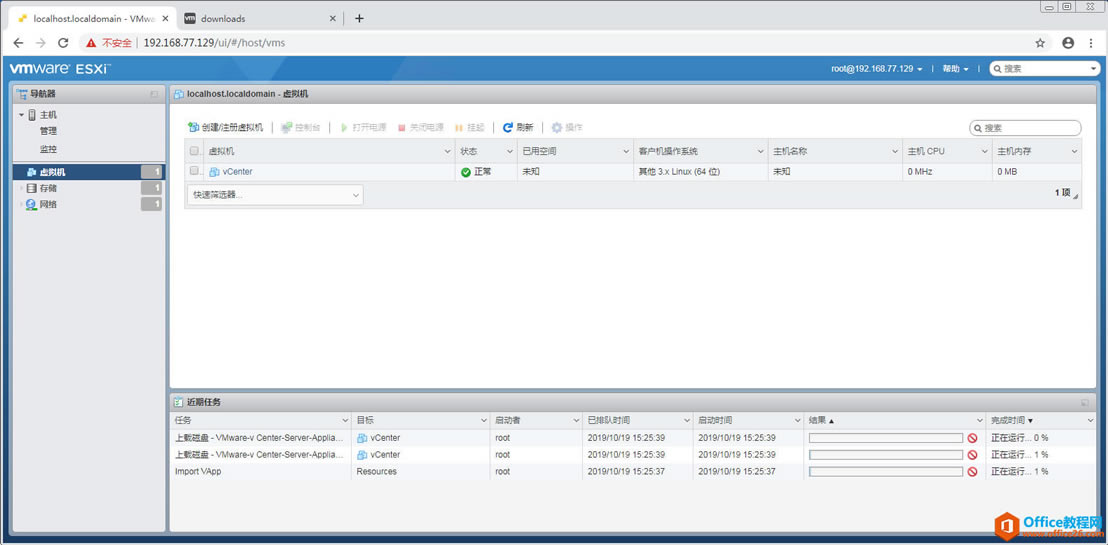The image size is (1108, 545).
Task: Open vCenter target link in first task row
Action: click(385, 438)
